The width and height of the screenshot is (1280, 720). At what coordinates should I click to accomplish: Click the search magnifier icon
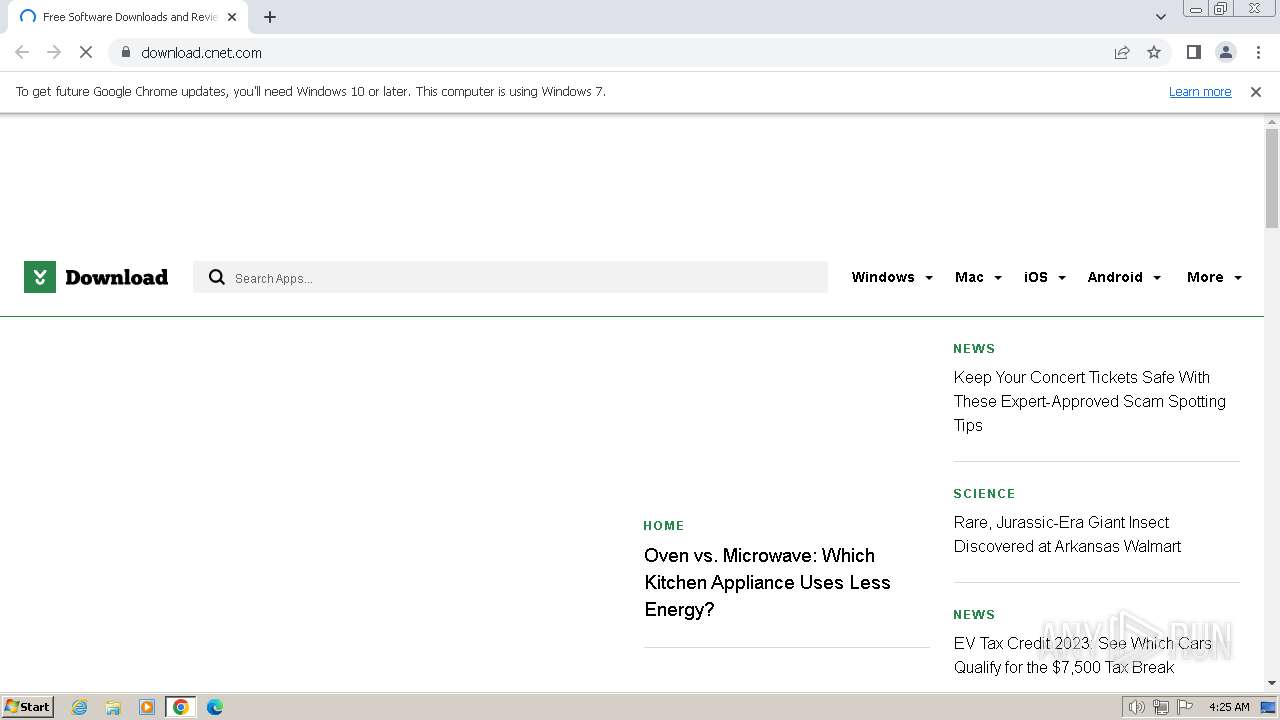(216, 277)
